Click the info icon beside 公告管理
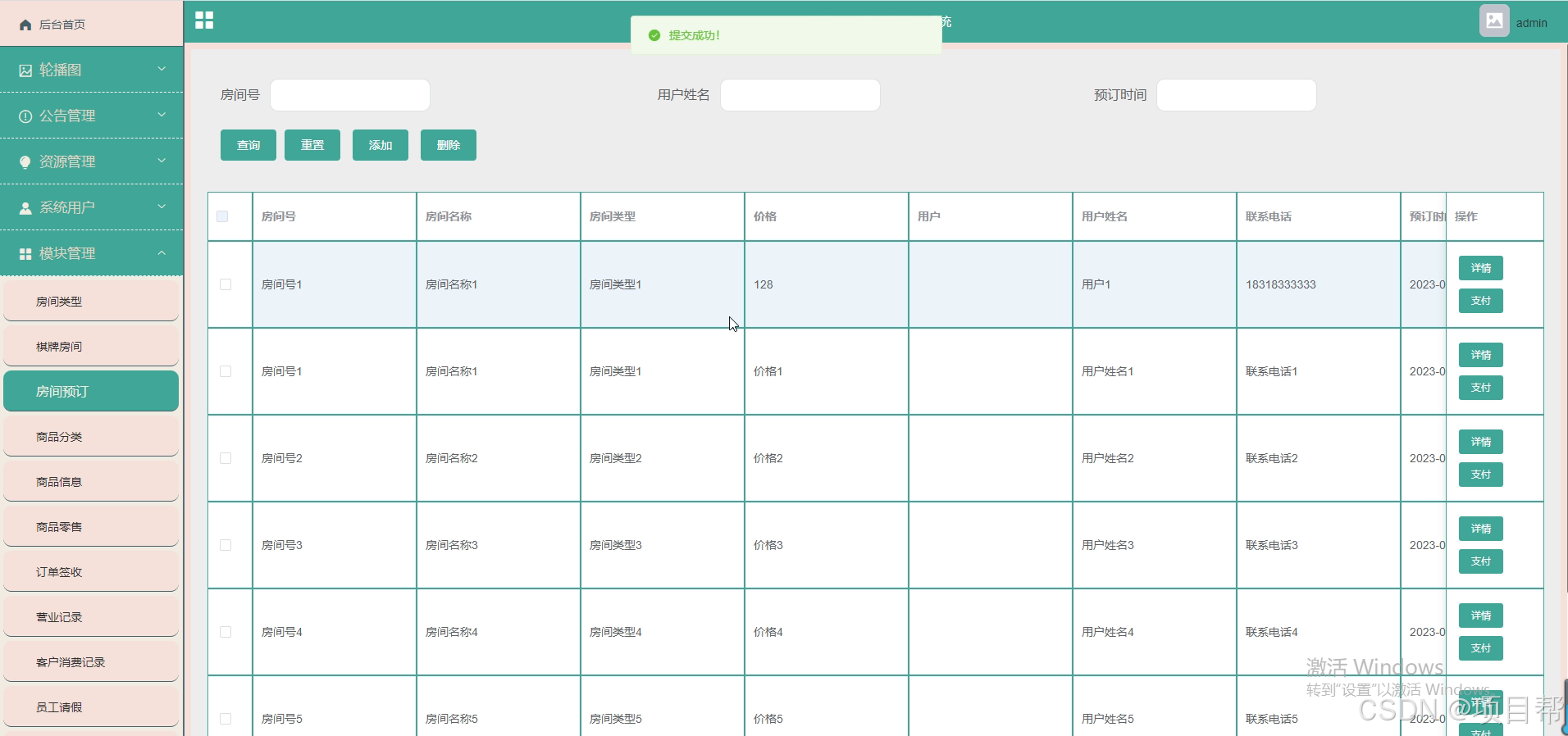This screenshot has width=1568, height=736. click(x=25, y=116)
